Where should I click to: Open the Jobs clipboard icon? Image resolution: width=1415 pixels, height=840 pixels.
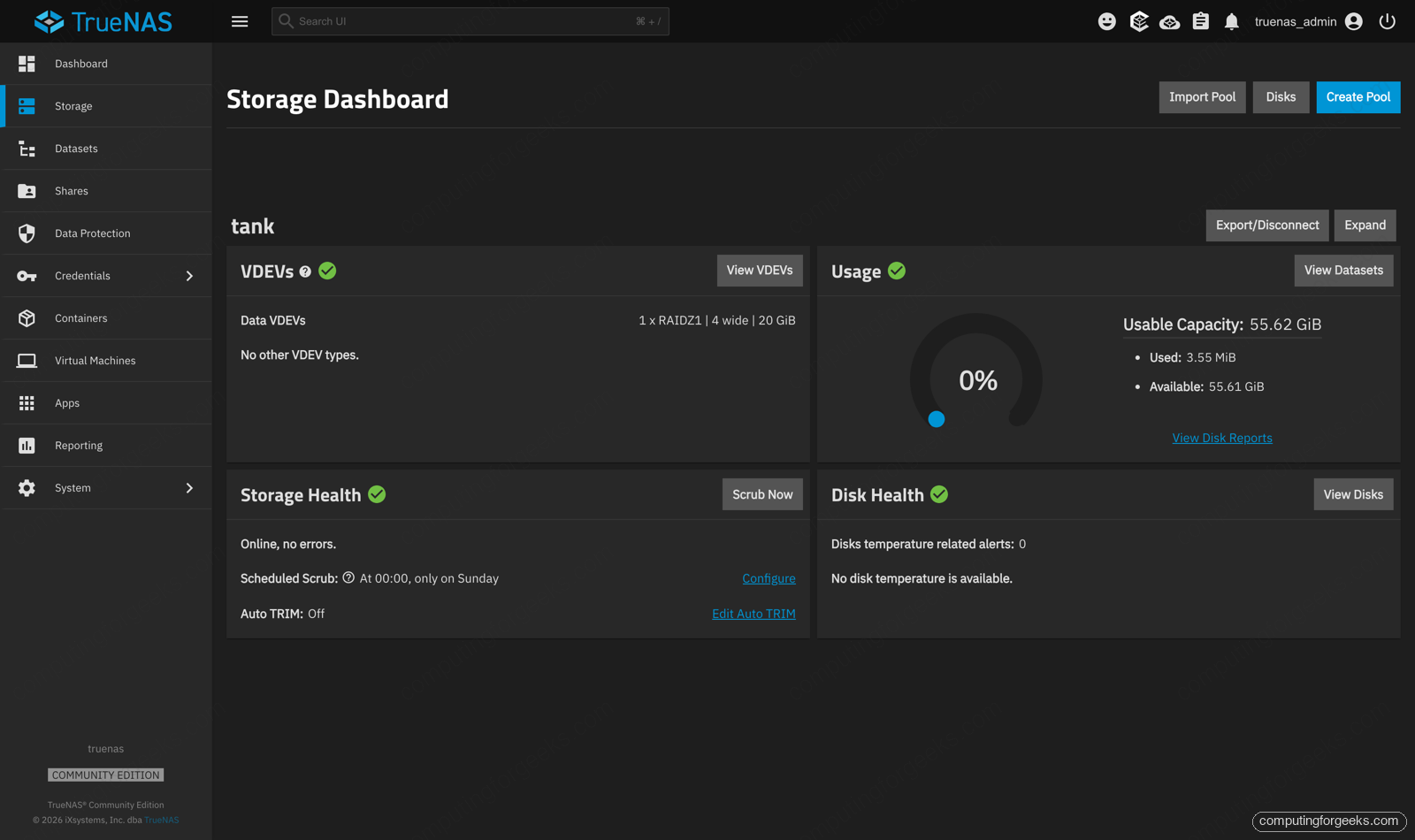coord(1200,21)
